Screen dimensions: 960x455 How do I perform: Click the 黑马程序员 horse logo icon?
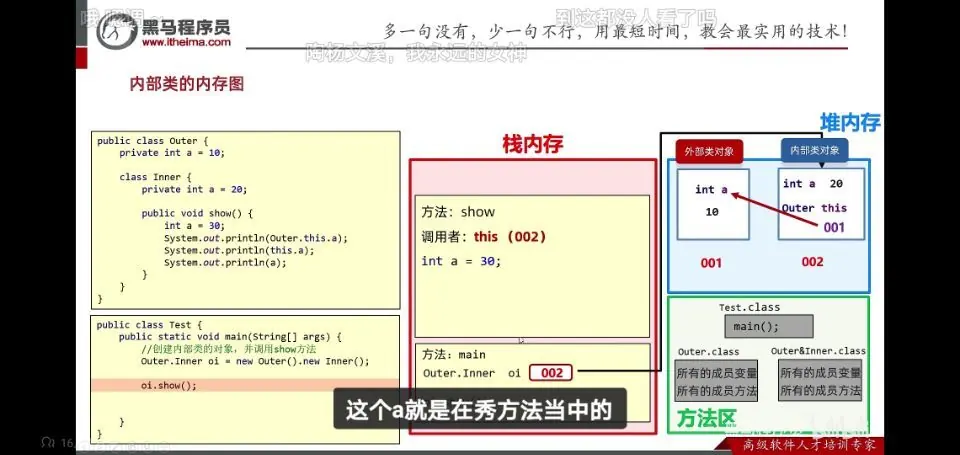click(x=116, y=31)
